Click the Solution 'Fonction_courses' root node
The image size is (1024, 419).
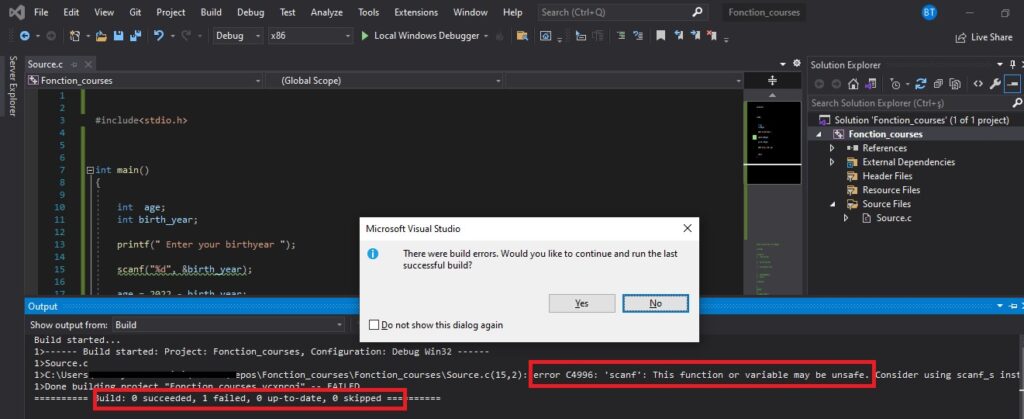(x=916, y=120)
